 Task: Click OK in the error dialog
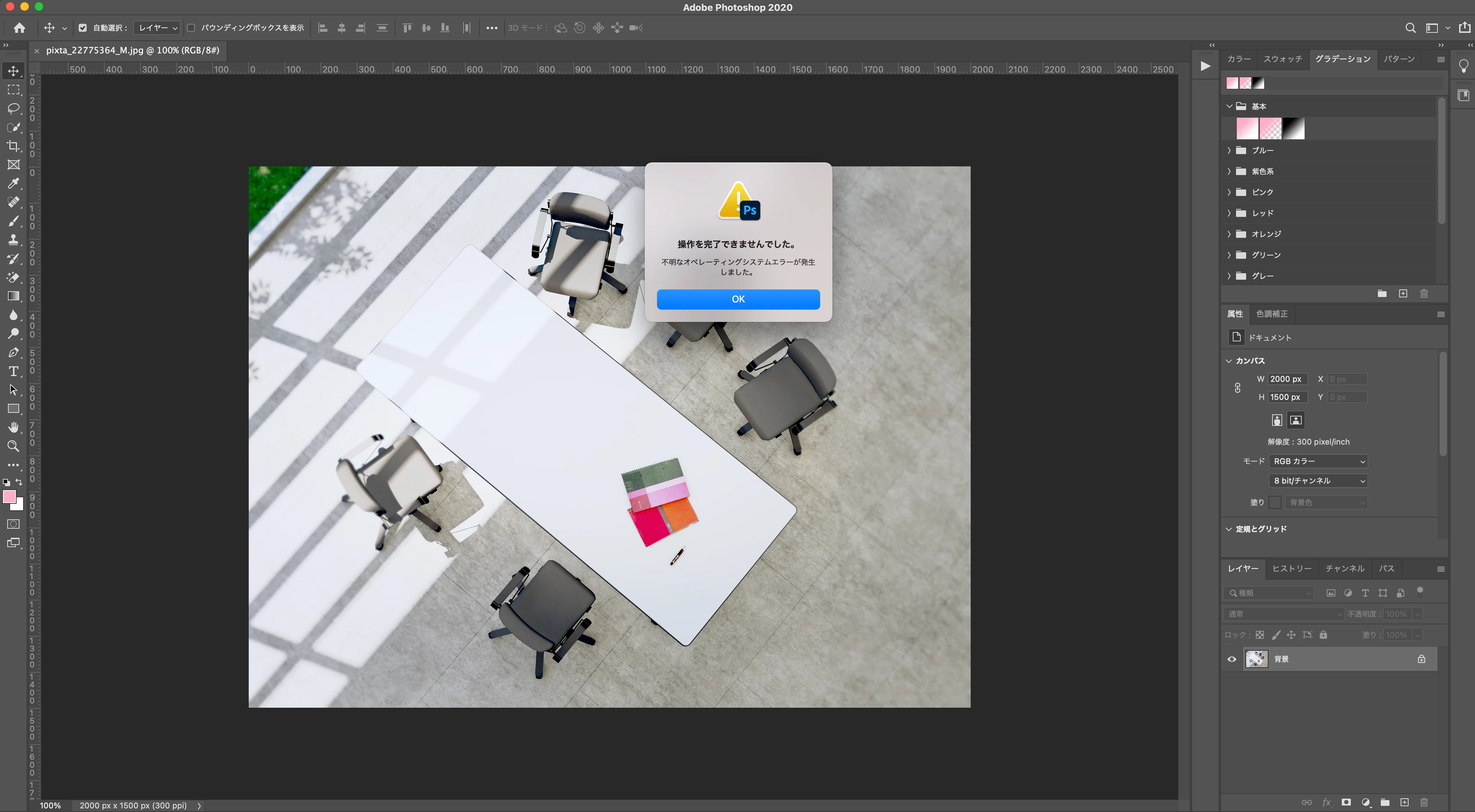tap(738, 299)
